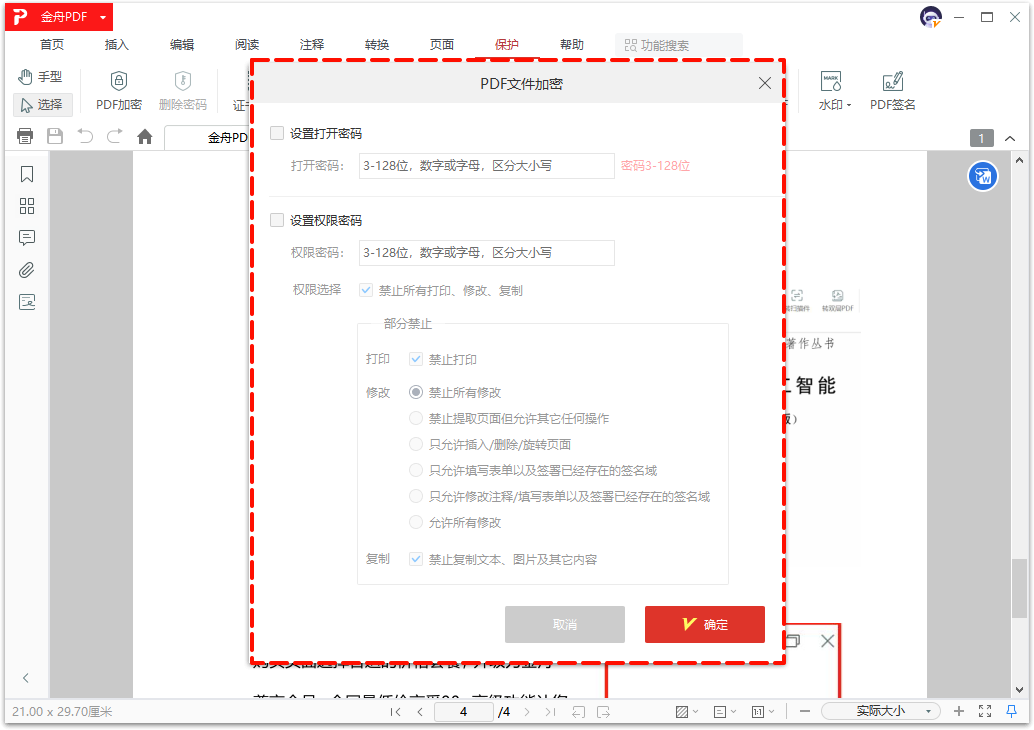The image size is (1034, 730).
Task: Collapse the left sidebar arrow
Action: pyautogui.click(x=26, y=678)
